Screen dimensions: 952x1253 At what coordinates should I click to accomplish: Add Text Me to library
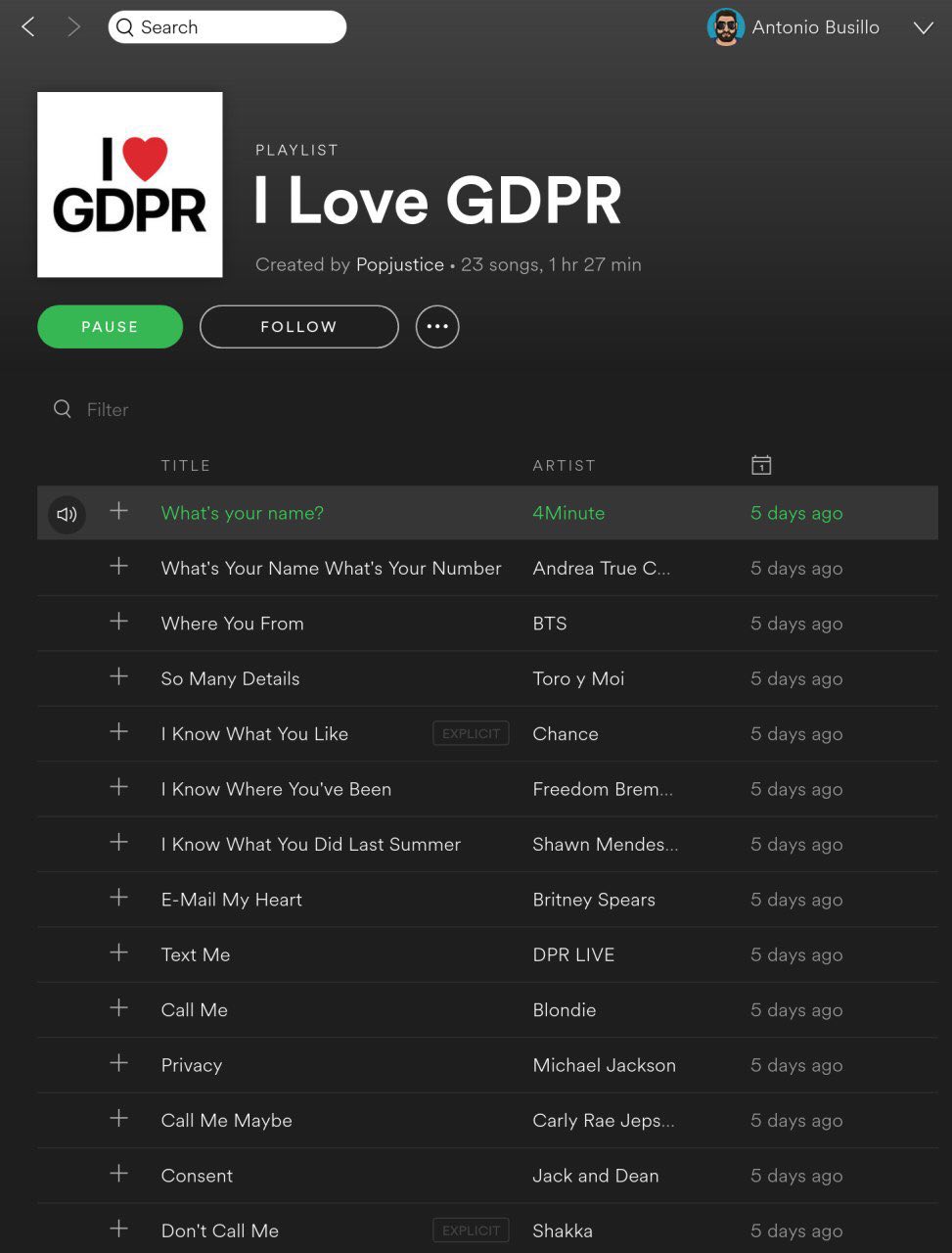118,952
